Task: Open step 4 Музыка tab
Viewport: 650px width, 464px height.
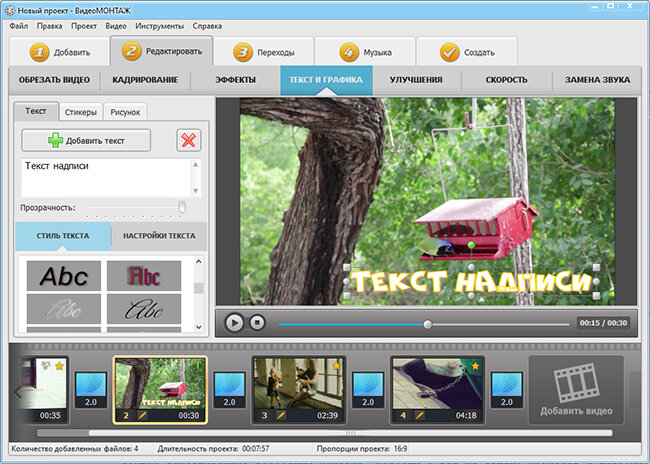Action: pos(365,52)
